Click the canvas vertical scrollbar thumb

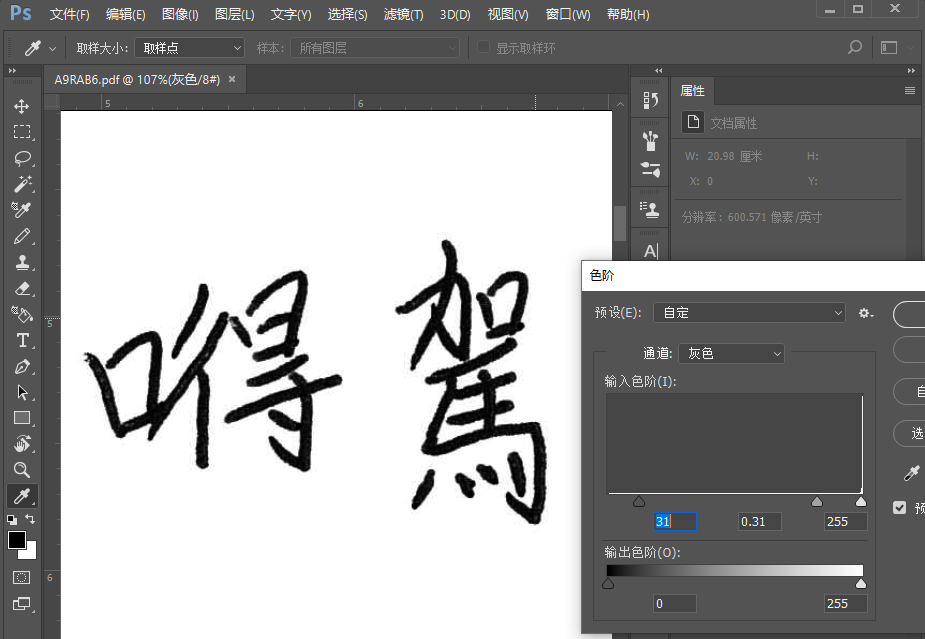[620, 223]
